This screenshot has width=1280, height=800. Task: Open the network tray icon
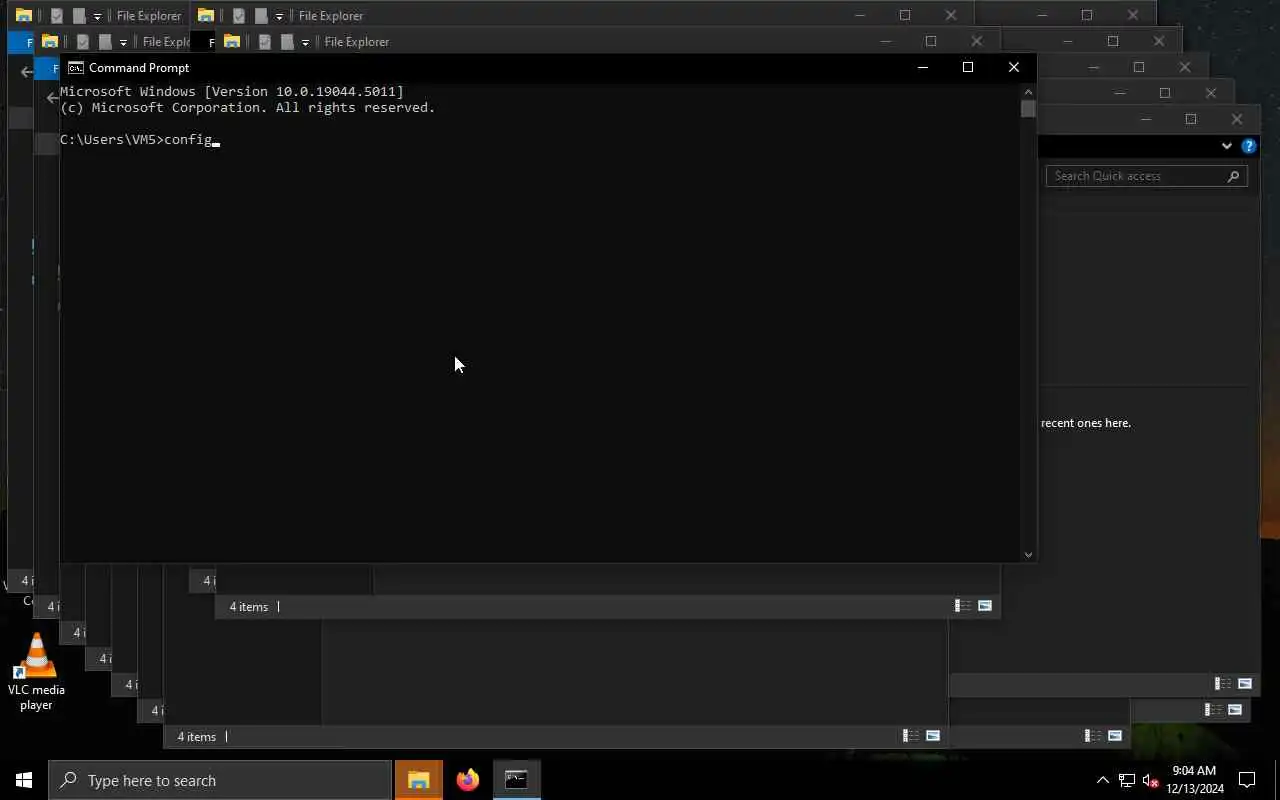tap(1127, 780)
